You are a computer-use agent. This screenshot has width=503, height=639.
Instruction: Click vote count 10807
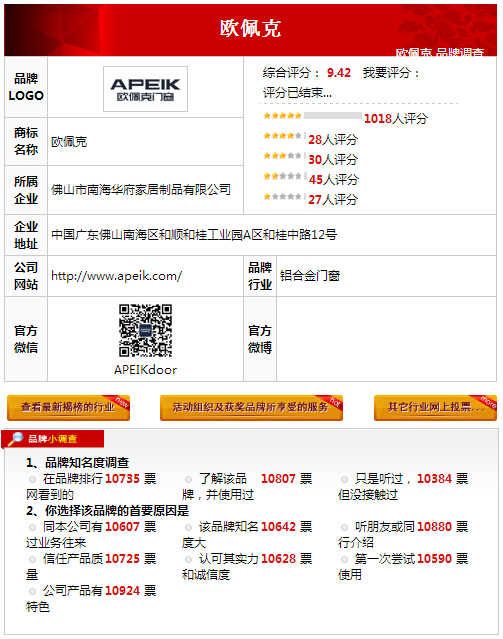point(278,479)
